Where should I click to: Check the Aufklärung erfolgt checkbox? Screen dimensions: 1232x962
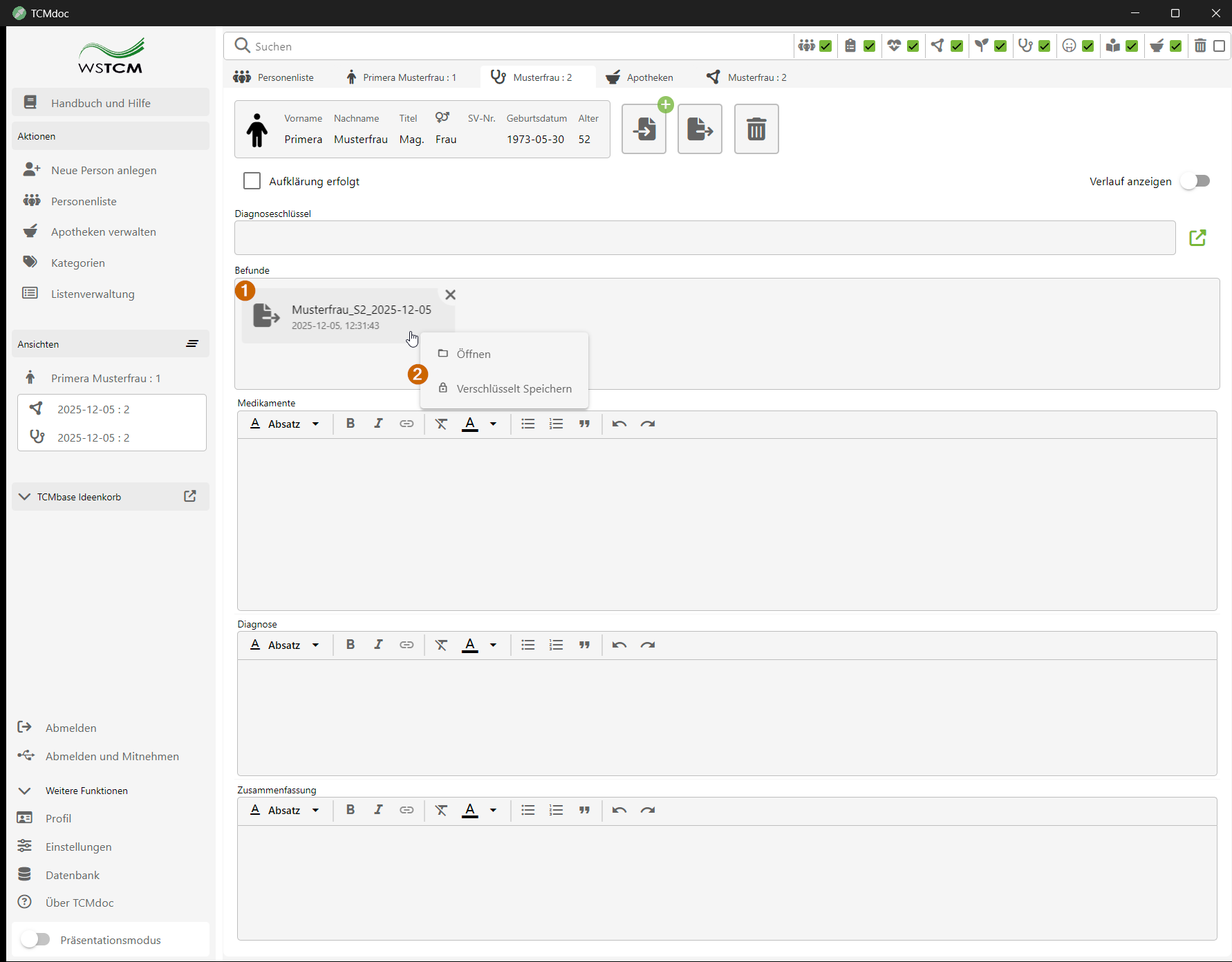click(252, 181)
